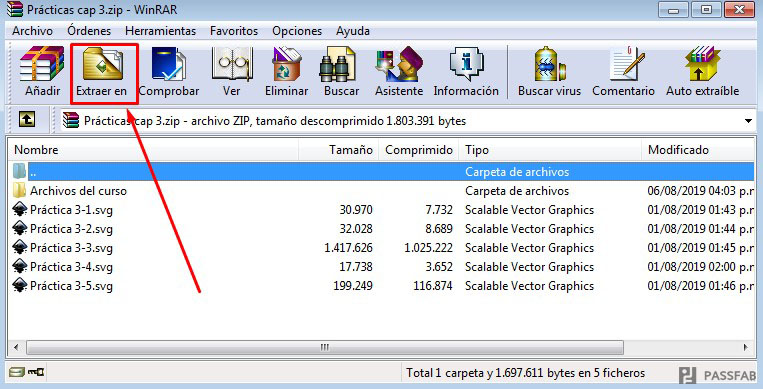Viewport: 763px width, 389px height.
Task: Expand the archive path dropdown arrow
Action: [748, 121]
